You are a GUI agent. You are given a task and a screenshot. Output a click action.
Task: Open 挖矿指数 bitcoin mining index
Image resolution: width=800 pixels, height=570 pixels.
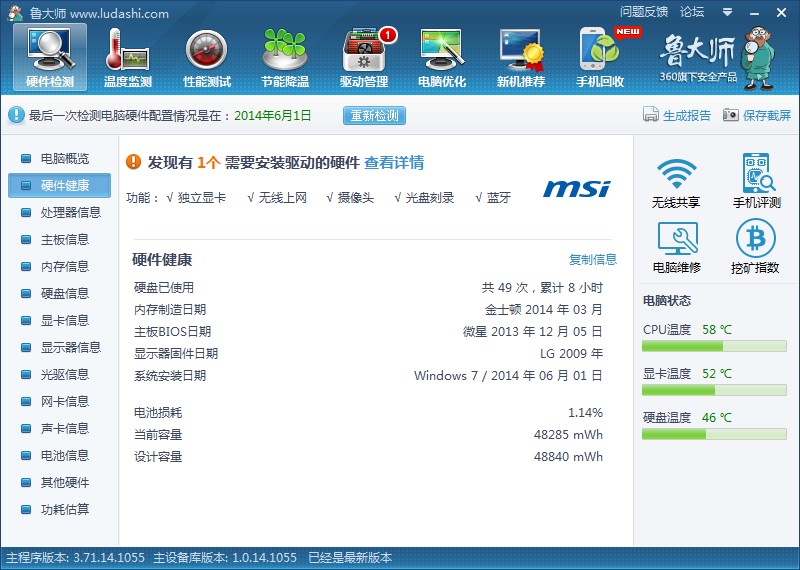(755, 247)
